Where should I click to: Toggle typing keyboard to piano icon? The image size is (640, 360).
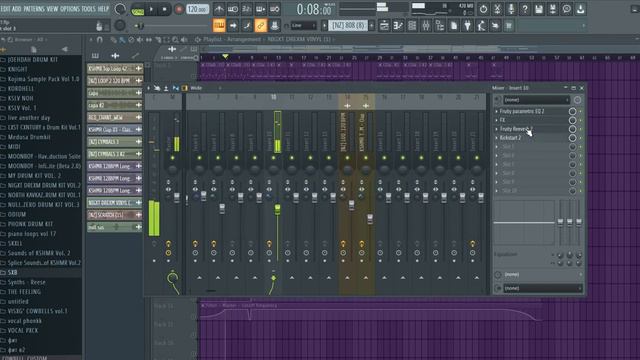pyautogui.click(x=219, y=26)
